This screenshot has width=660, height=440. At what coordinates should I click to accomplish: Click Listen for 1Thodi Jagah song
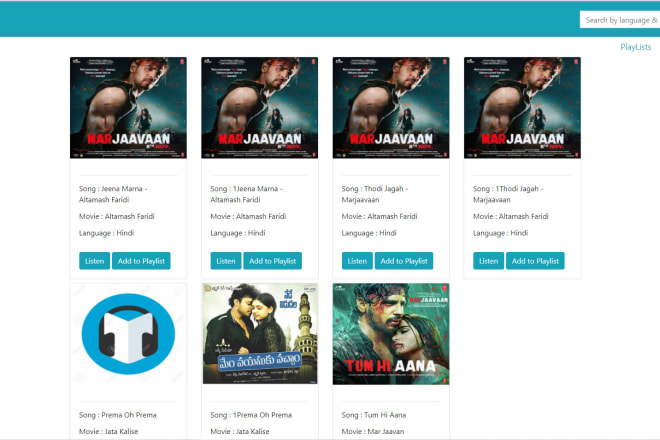pyautogui.click(x=488, y=261)
